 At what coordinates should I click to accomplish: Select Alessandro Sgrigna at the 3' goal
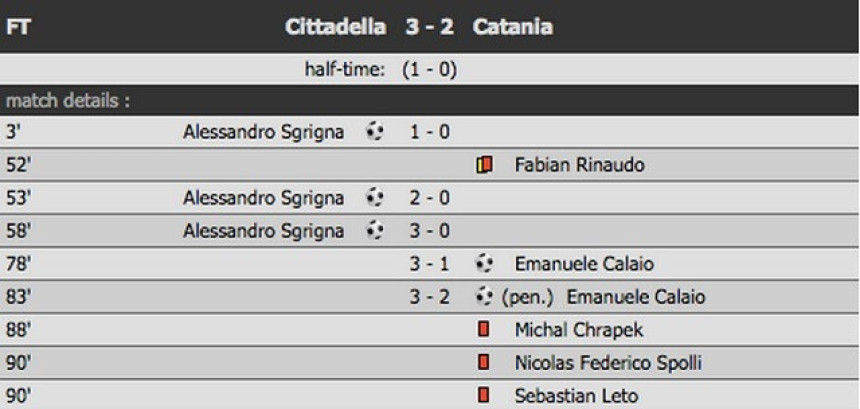click(263, 132)
